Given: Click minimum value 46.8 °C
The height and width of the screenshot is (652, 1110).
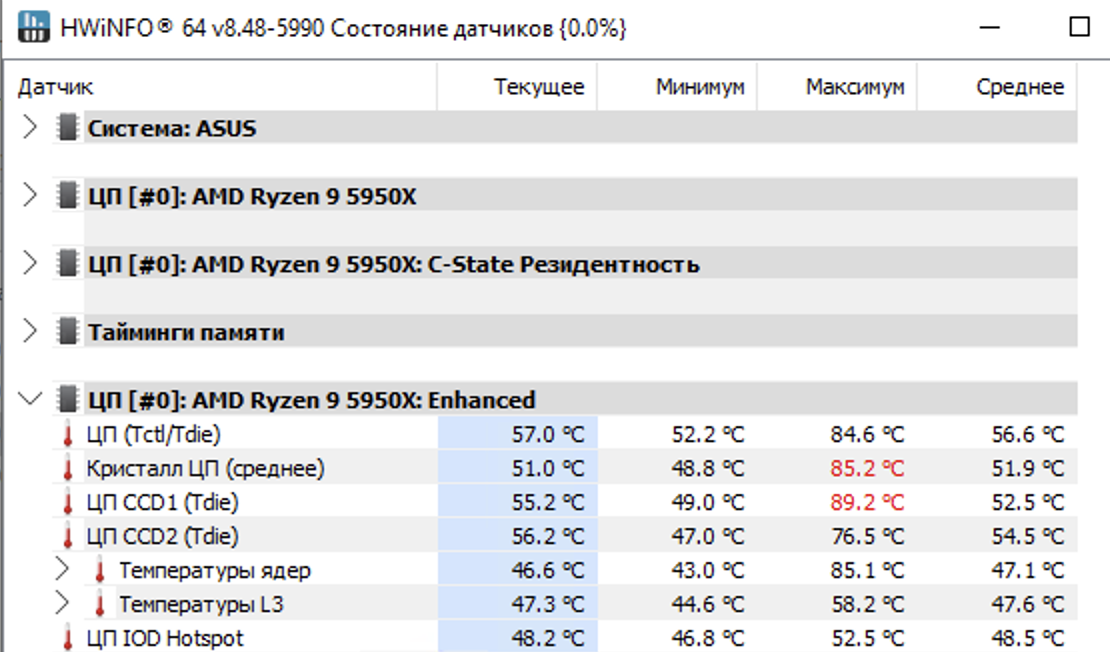Looking at the screenshot, I should pos(708,638).
